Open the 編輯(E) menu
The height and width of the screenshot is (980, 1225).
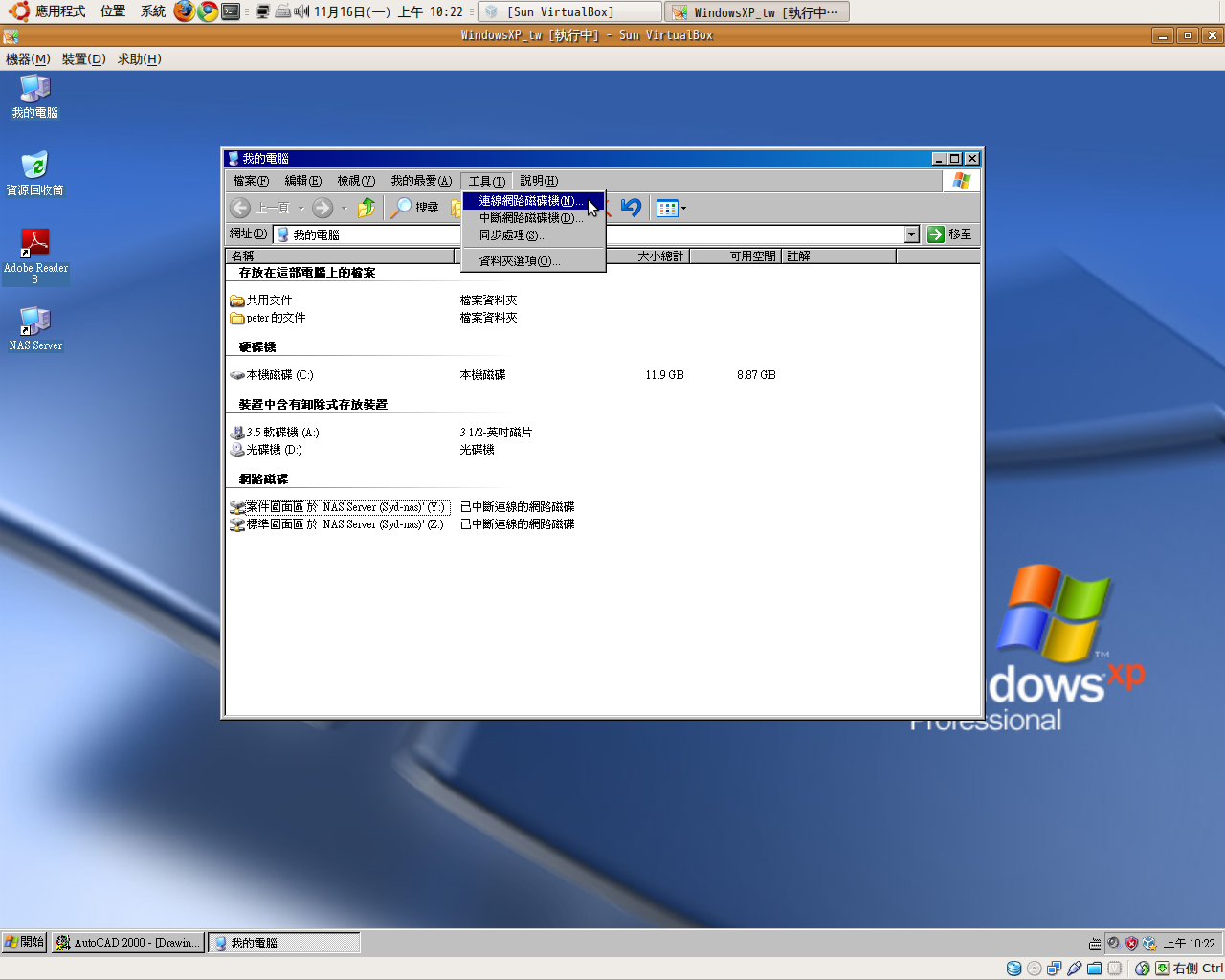[302, 181]
